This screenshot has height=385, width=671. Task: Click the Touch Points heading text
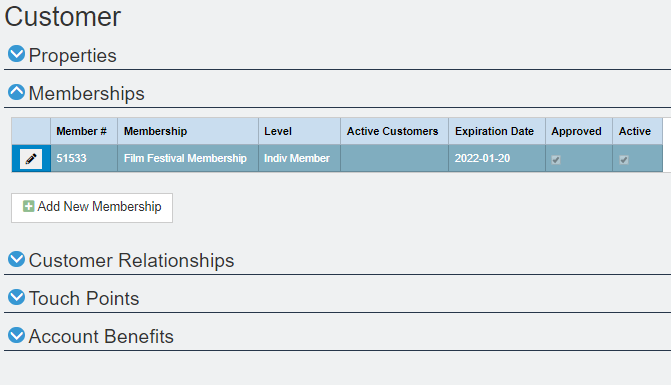point(84,299)
